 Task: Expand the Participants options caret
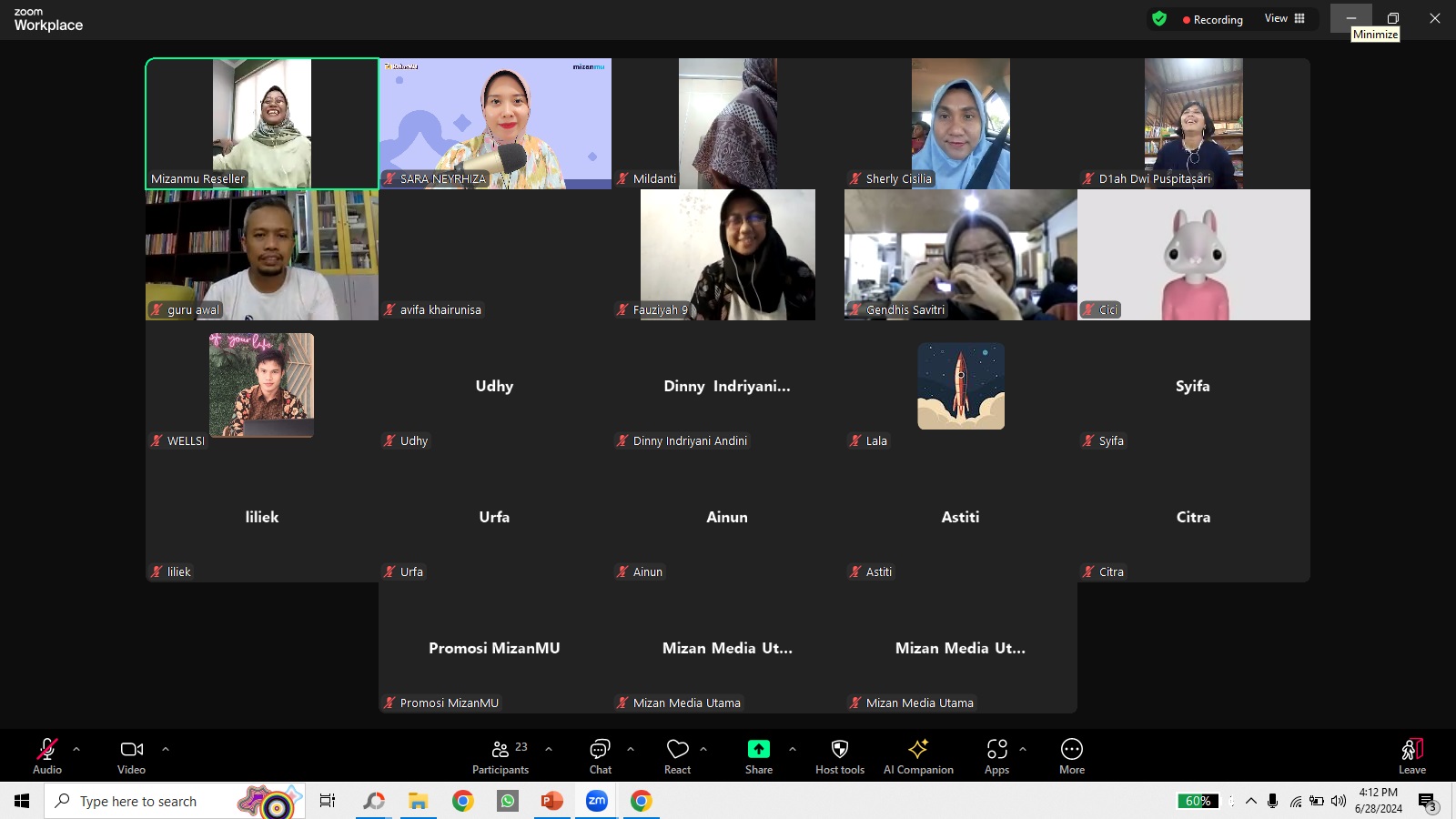tap(549, 749)
